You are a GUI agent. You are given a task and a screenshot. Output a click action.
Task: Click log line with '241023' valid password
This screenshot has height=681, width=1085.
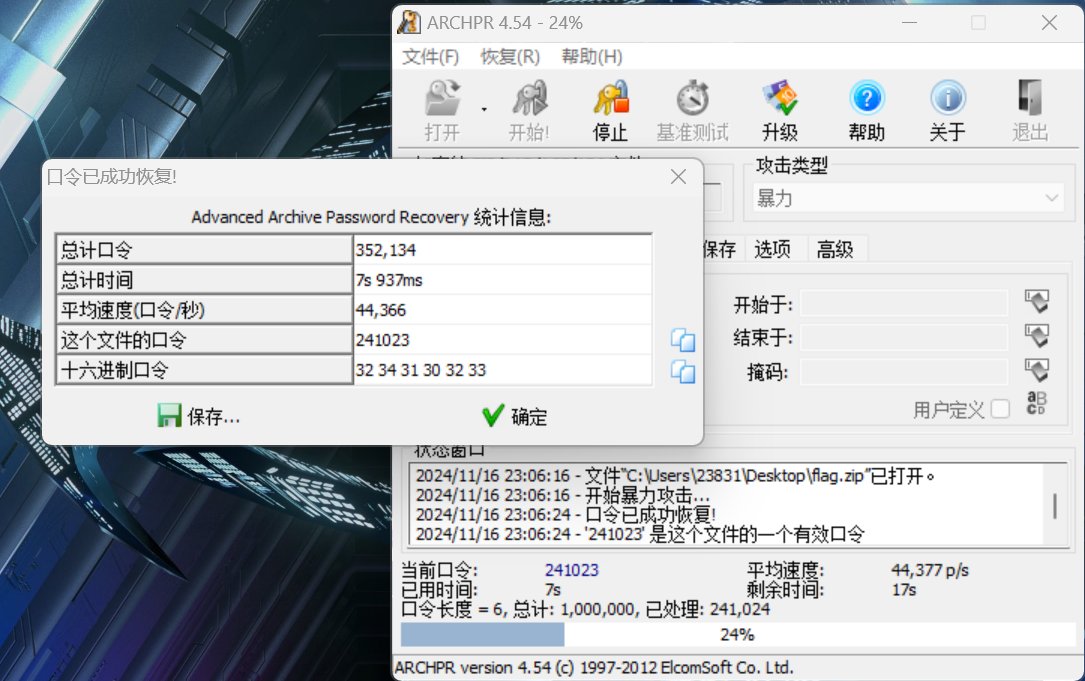[640, 534]
